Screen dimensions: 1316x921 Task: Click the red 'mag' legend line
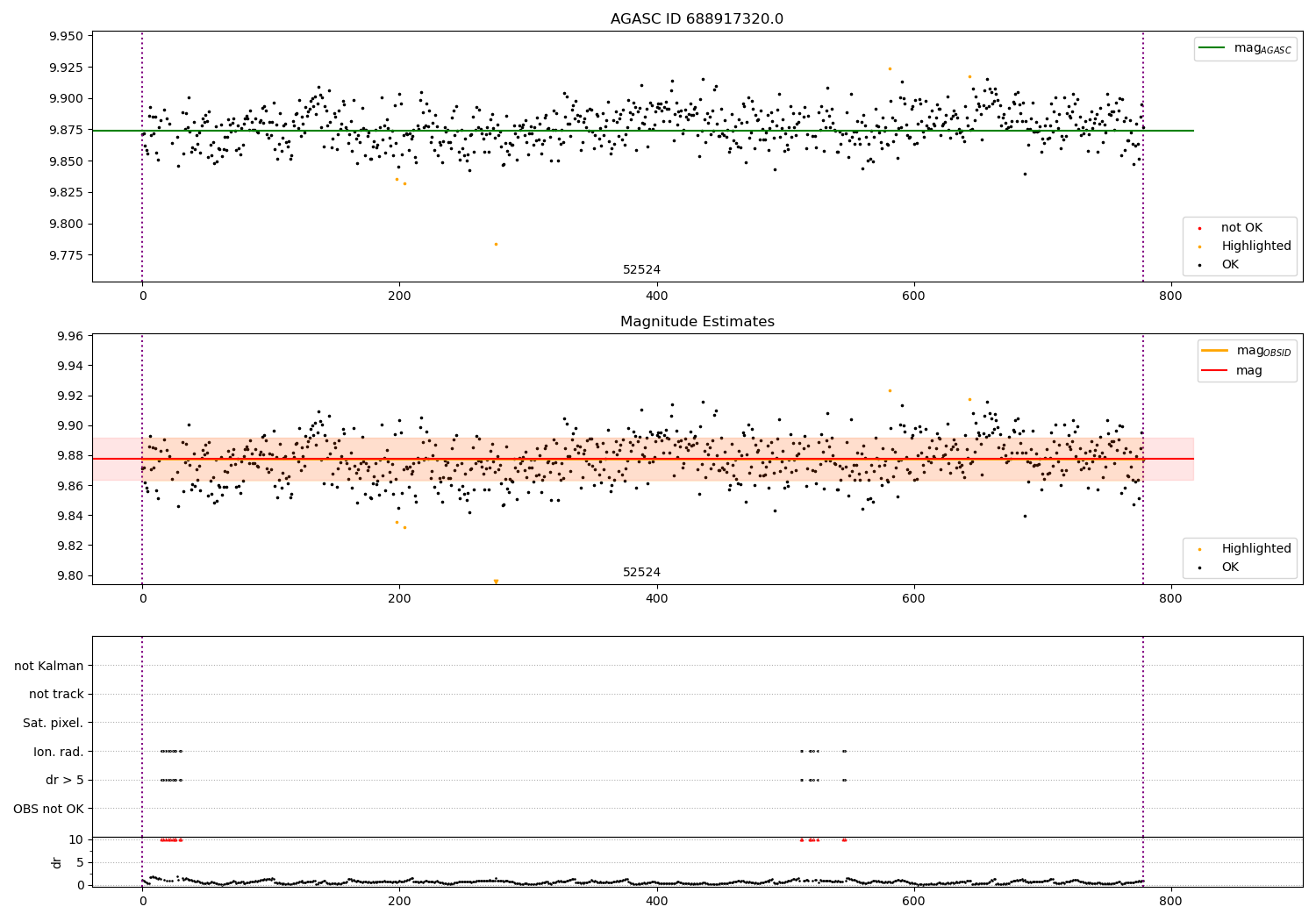(1215, 371)
